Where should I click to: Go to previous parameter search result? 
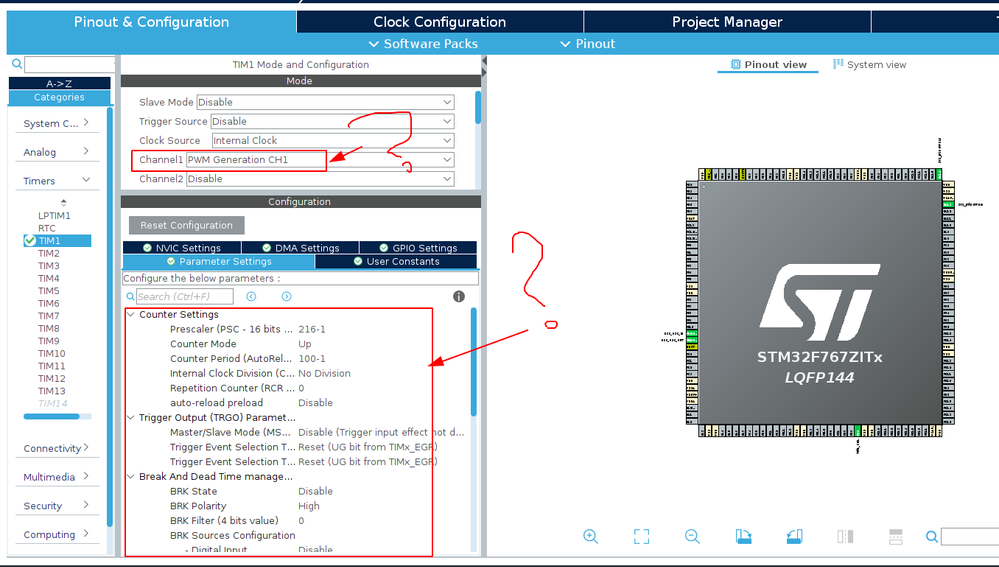(251, 296)
